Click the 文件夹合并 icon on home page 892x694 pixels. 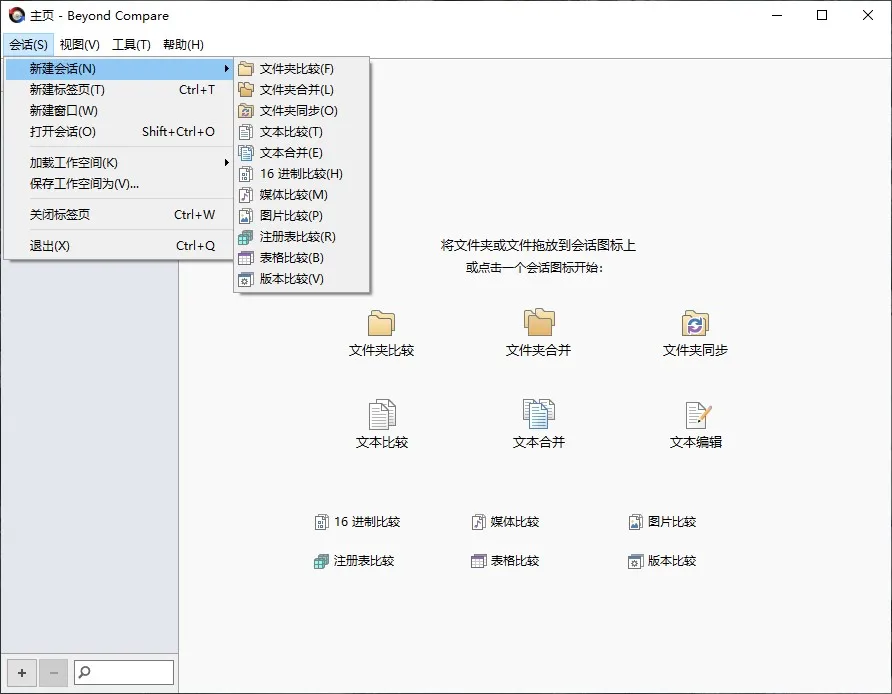(x=539, y=322)
